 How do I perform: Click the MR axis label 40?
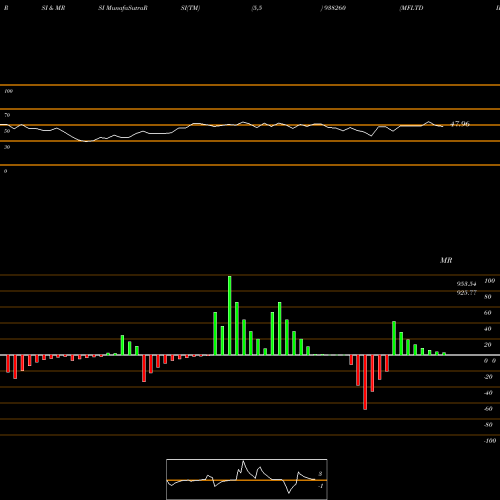[488, 329]
